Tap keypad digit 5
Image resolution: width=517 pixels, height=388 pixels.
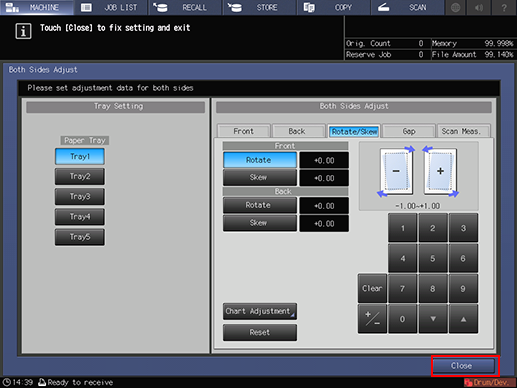[x=433, y=258]
